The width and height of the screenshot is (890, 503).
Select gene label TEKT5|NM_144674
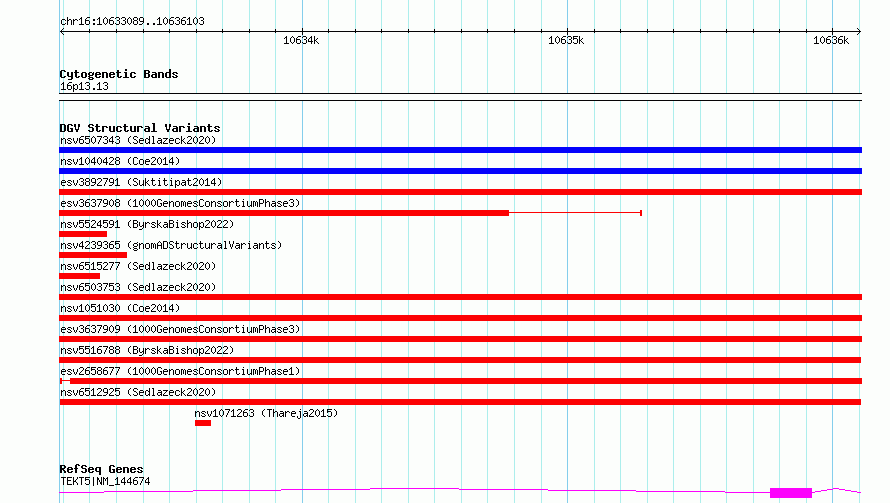click(x=105, y=481)
